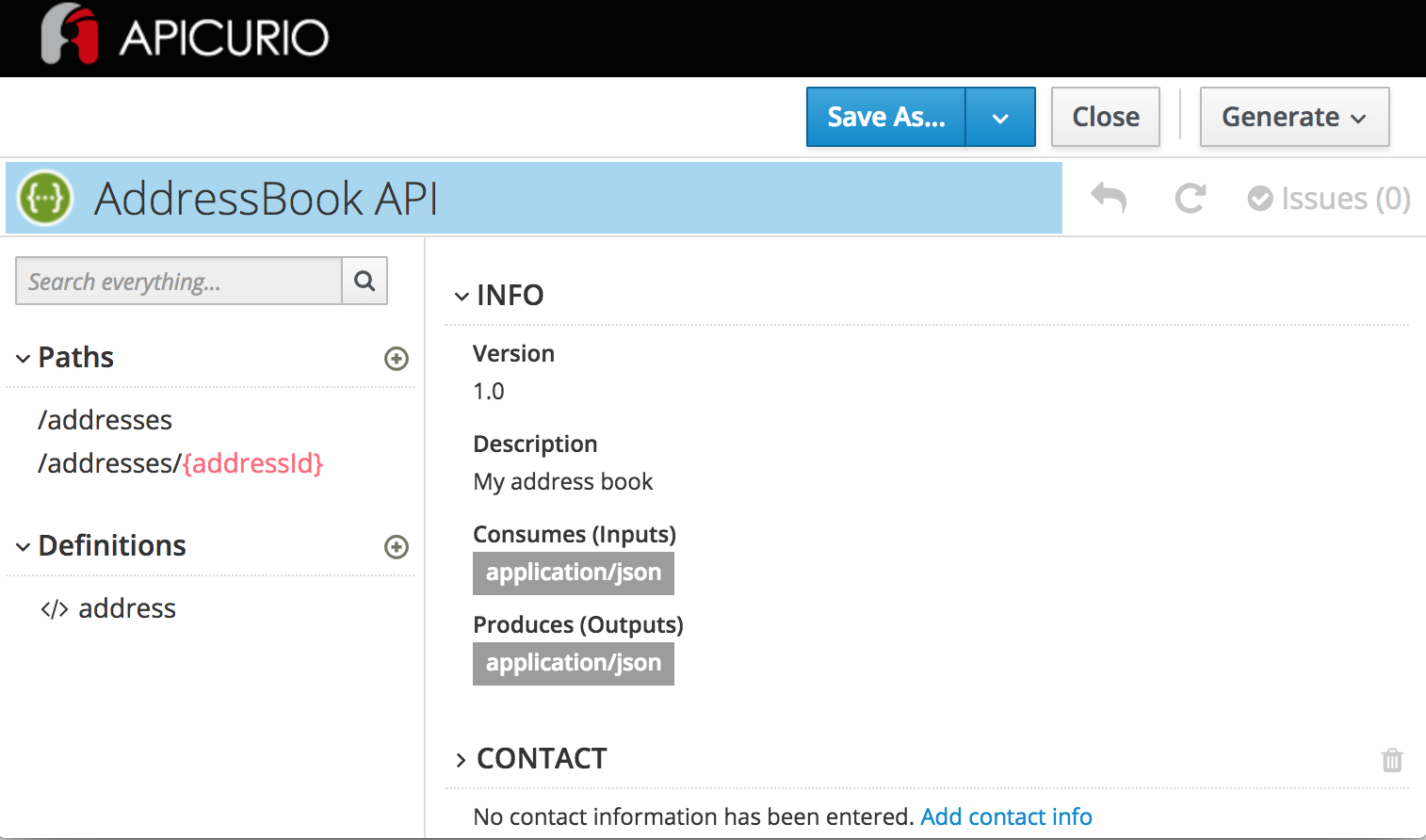The height and width of the screenshot is (840, 1426).
Task: Click the Save As... button
Action: [885, 117]
